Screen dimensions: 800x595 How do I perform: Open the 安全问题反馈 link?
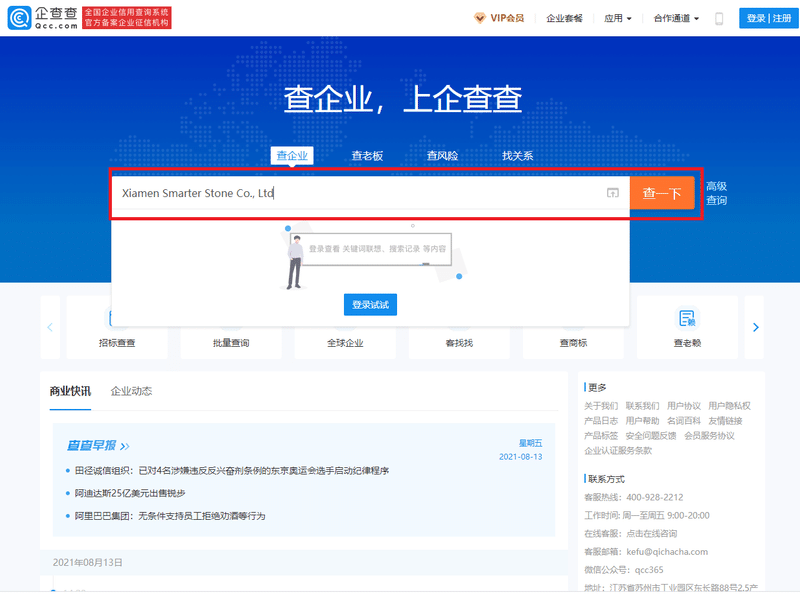point(651,435)
